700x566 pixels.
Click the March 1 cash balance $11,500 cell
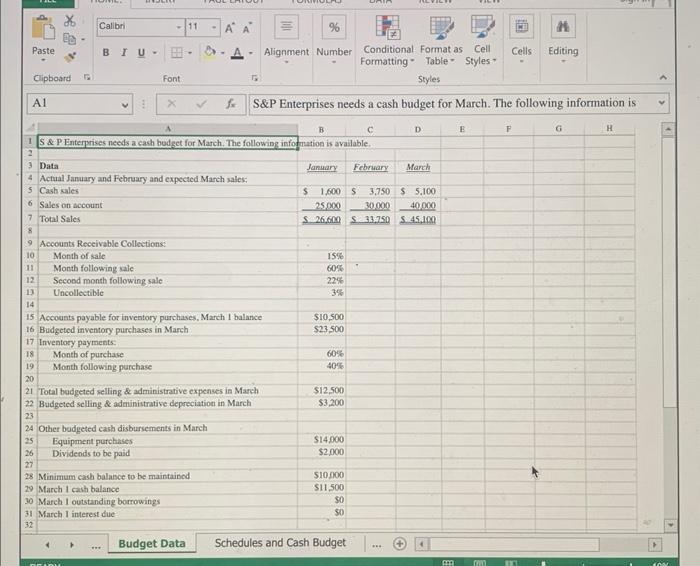click(x=321, y=487)
